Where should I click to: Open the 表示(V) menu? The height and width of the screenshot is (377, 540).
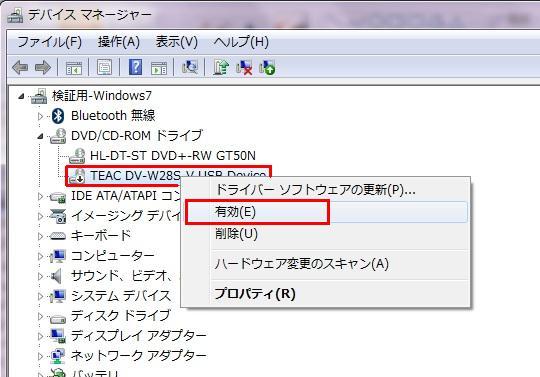tap(177, 42)
